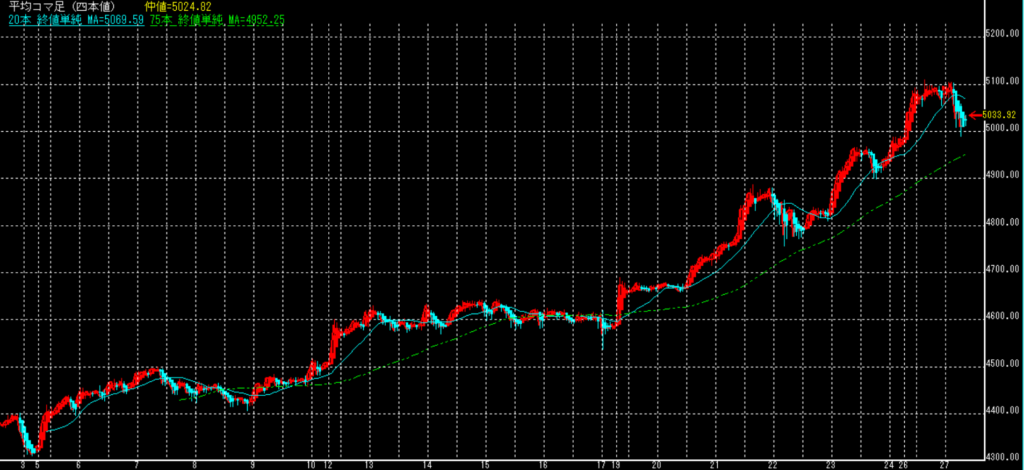
Task: Select date 9 on the time axis
Action: tap(253, 465)
